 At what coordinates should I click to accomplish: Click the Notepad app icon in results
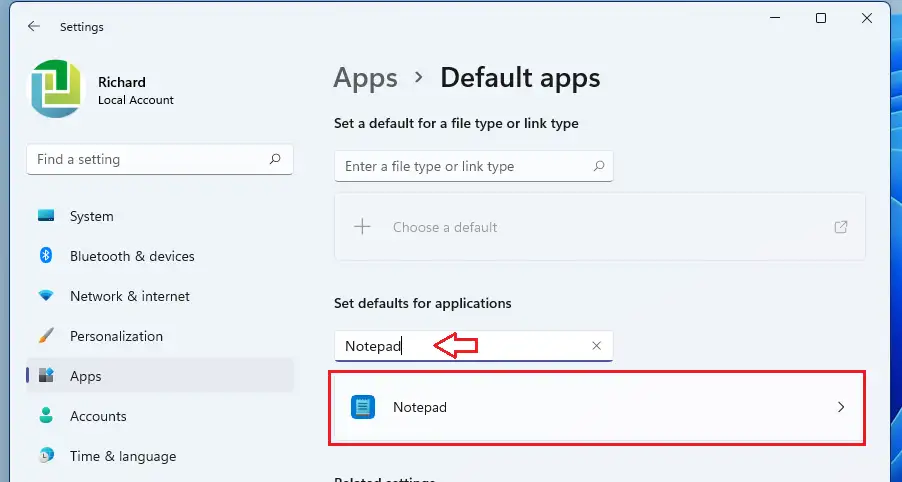click(363, 407)
